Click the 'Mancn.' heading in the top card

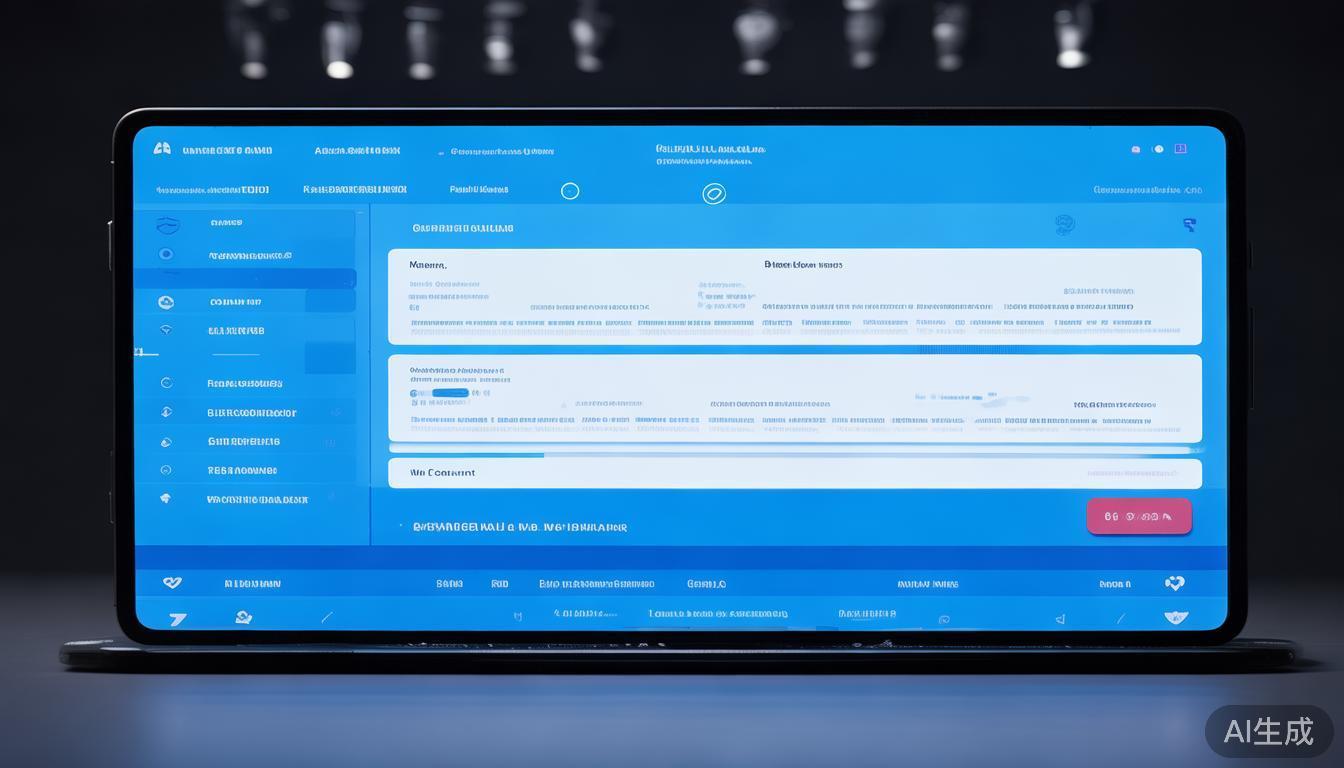[428, 265]
